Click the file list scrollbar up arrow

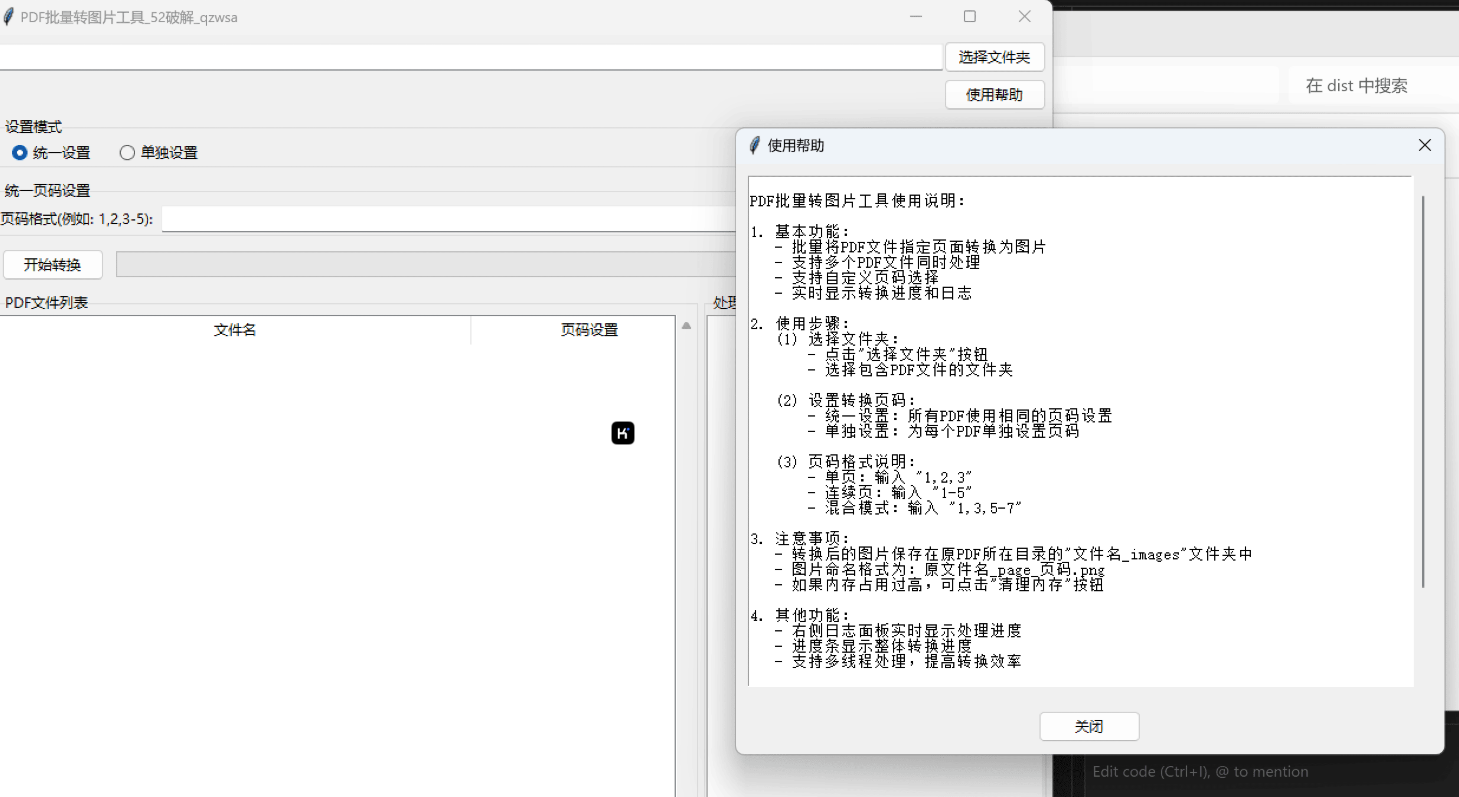(x=686, y=325)
